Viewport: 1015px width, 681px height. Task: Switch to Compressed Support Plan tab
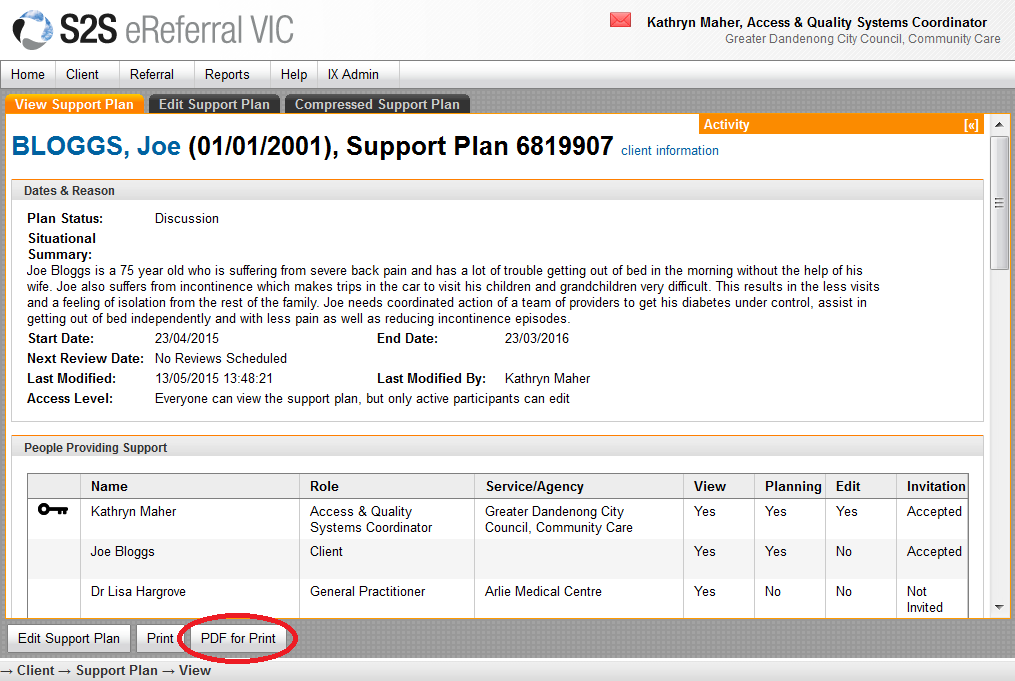[377, 104]
